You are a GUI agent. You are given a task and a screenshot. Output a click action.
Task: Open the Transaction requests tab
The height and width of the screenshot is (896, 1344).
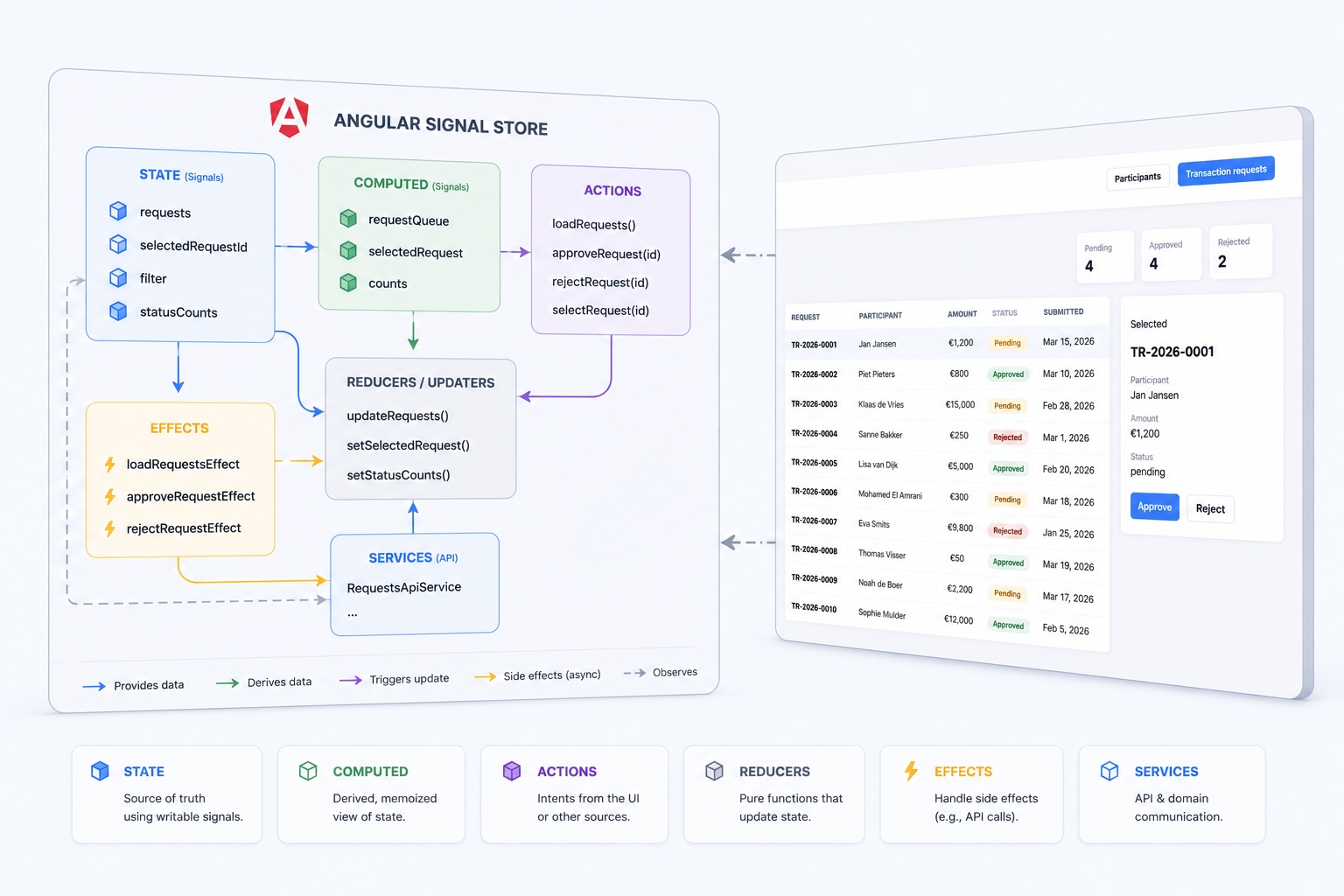coord(1226,171)
